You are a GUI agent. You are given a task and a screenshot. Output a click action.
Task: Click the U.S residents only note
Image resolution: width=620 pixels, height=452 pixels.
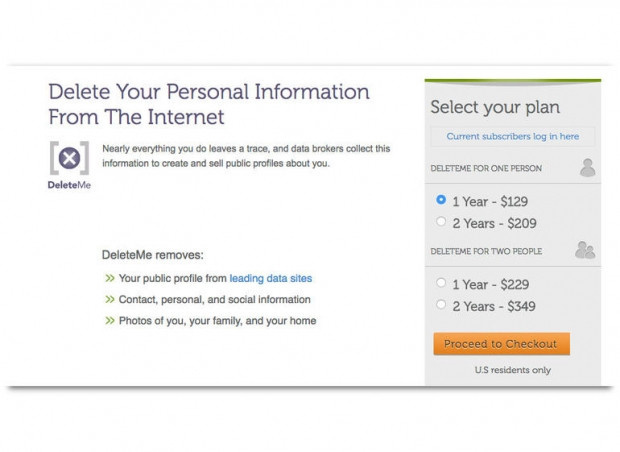click(512, 370)
